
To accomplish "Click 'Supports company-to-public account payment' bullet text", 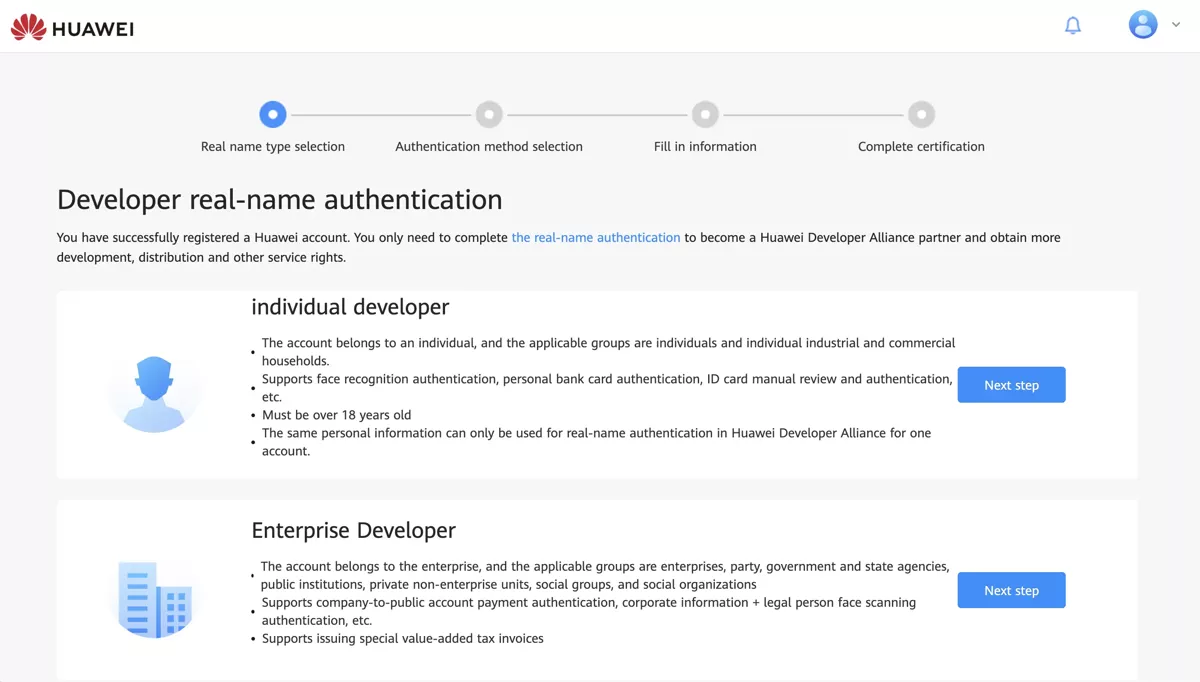I will coord(589,611).
